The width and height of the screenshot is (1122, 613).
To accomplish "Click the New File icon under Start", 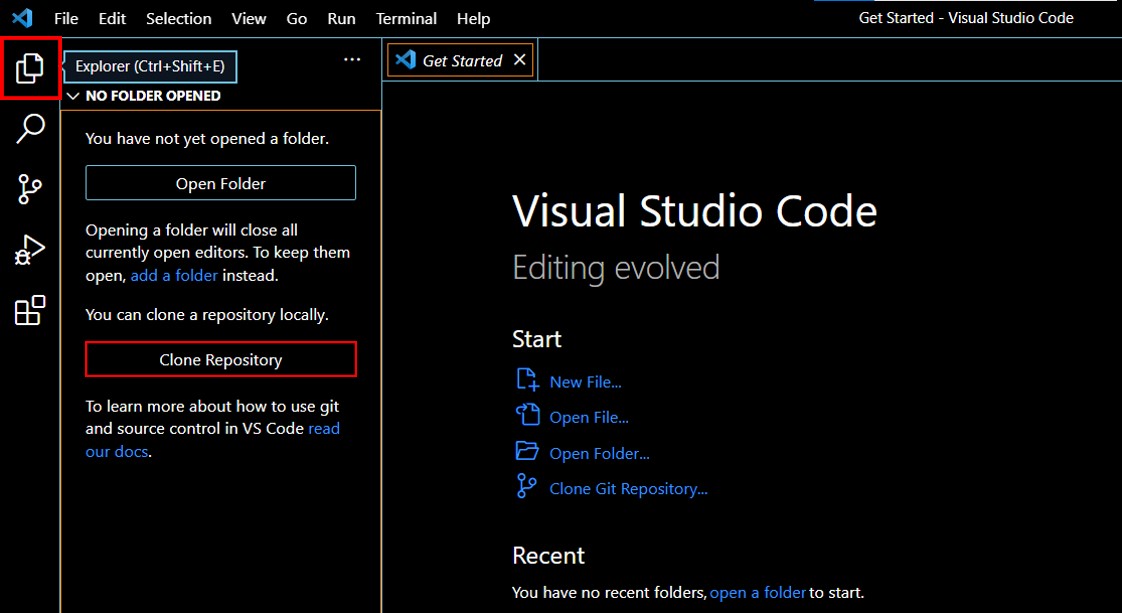I will coord(527,380).
